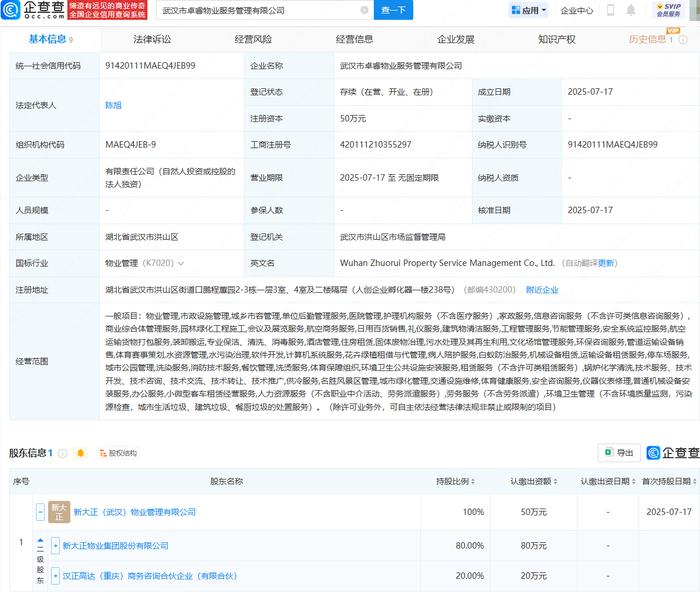Click the 20.00% shareholding value
This screenshot has height=594, width=700.
click(x=470, y=576)
